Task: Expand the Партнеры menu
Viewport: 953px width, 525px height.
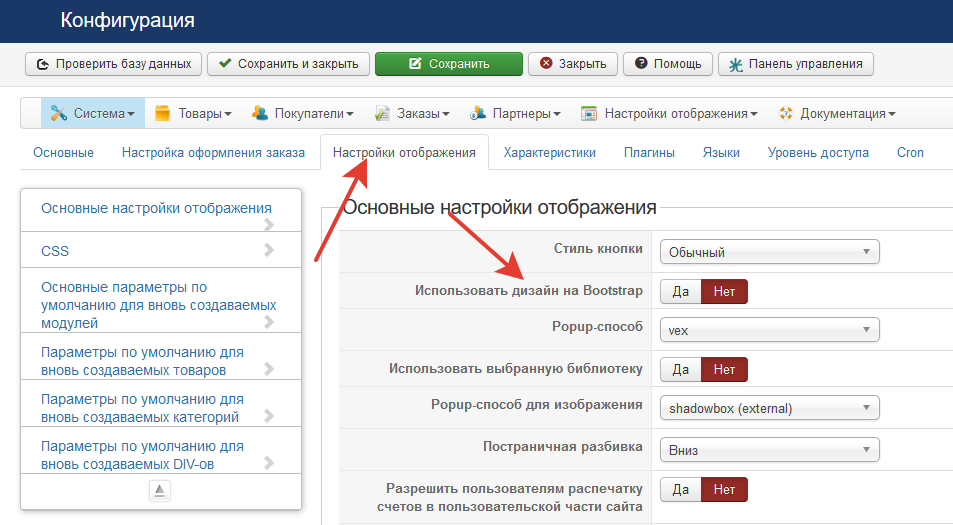Action: (x=515, y=113)
